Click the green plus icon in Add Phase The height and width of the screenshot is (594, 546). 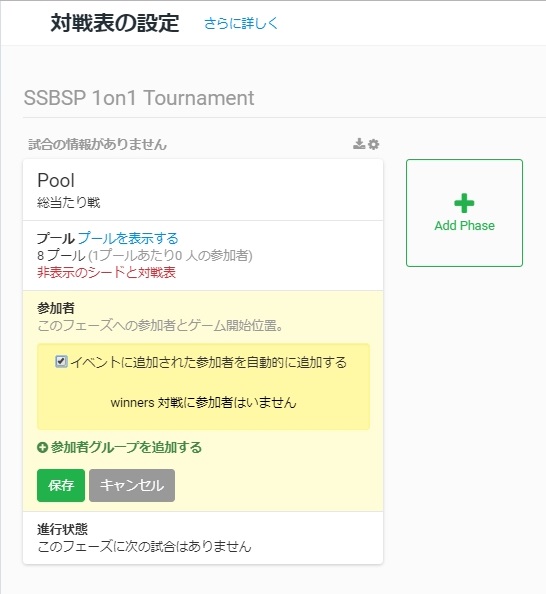click(464, 203)
